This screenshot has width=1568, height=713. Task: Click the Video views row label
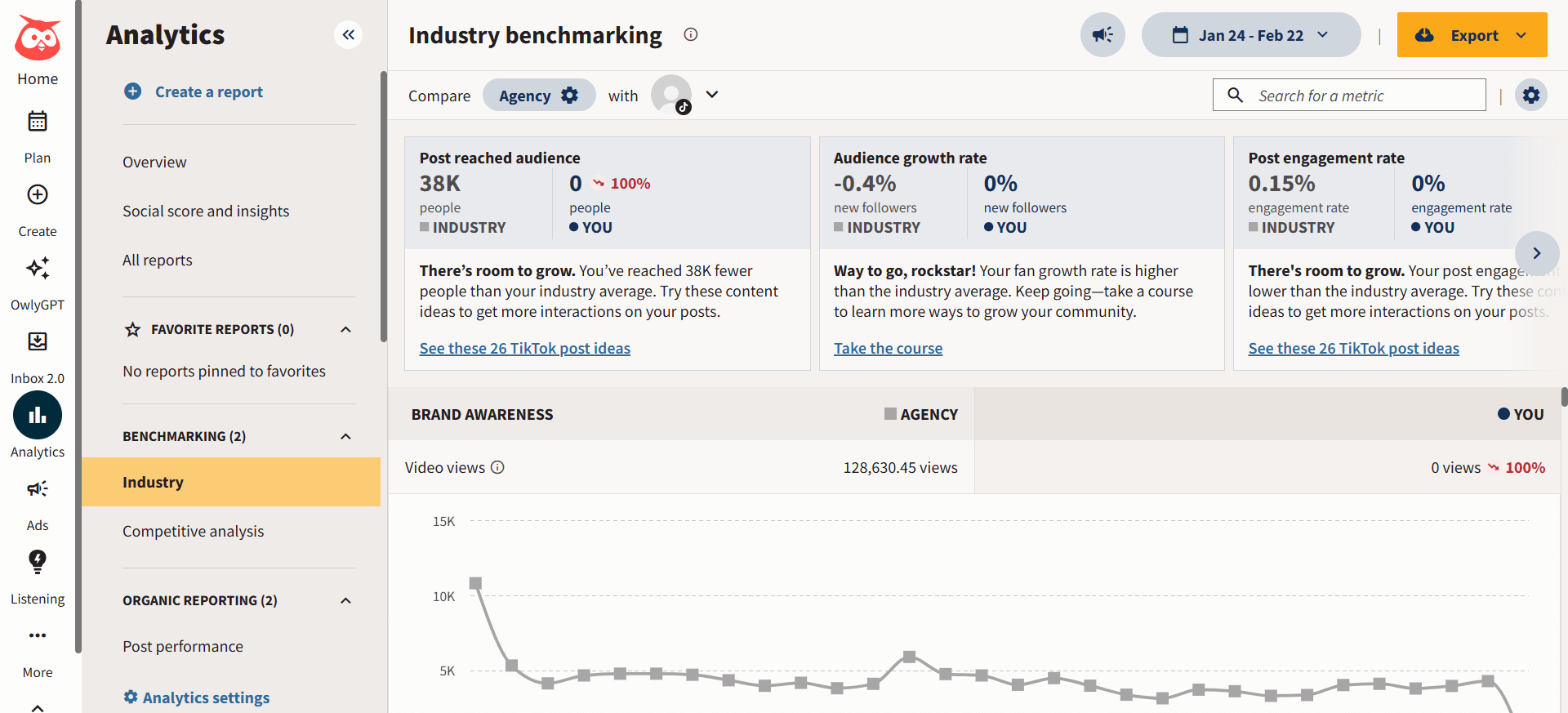[x=445, y=467]
